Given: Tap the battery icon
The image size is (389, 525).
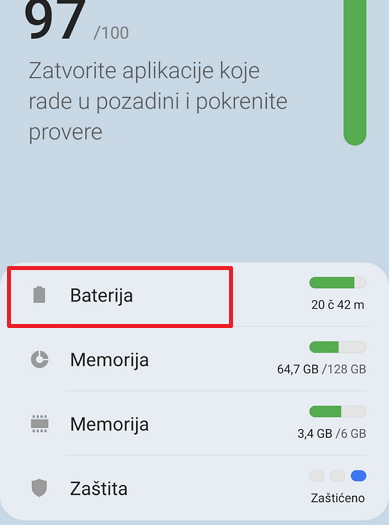Looking at the screenshot, I should click(39, 295).
